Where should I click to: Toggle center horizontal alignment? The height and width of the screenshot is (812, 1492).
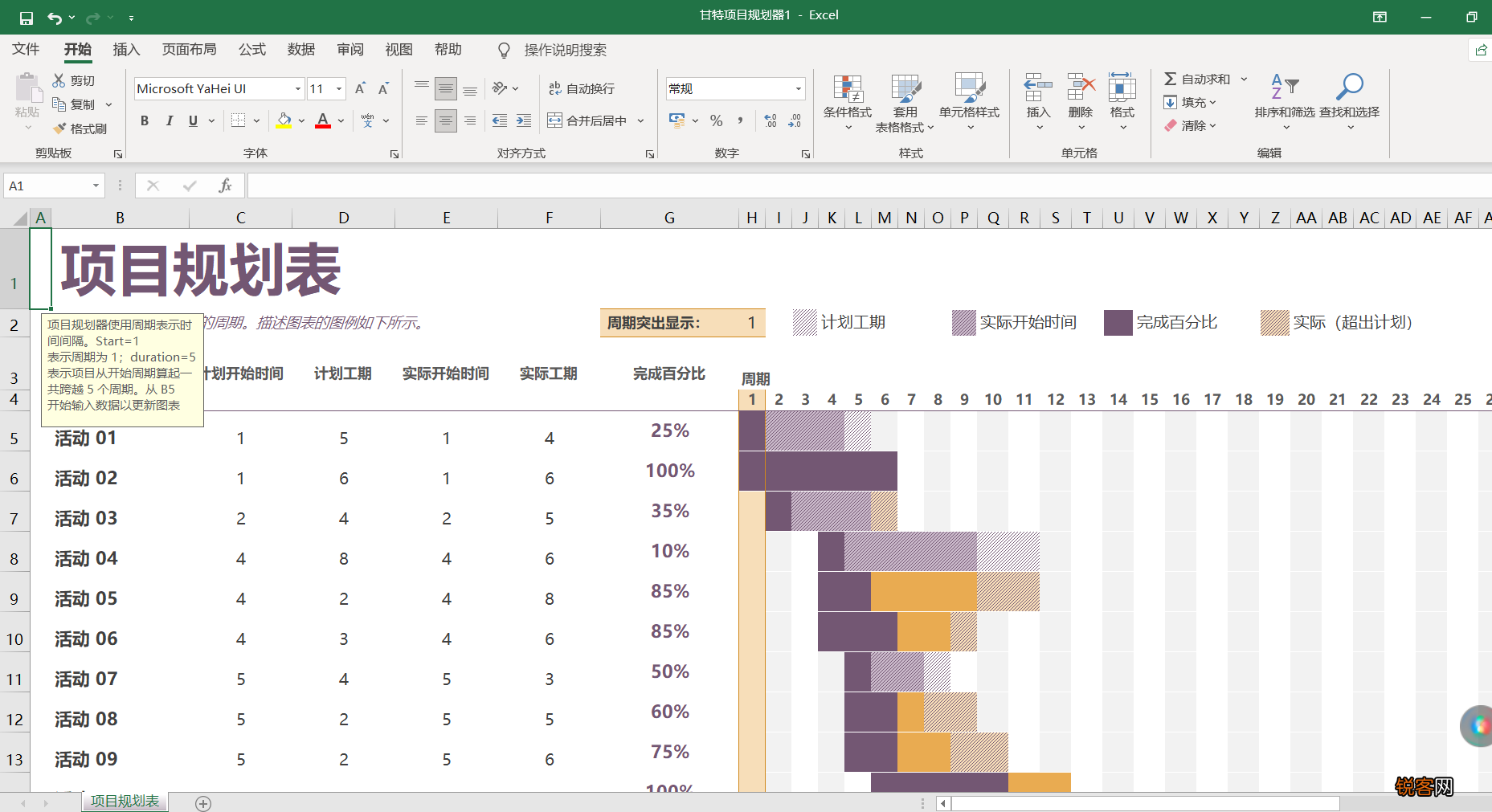point(446,120)
